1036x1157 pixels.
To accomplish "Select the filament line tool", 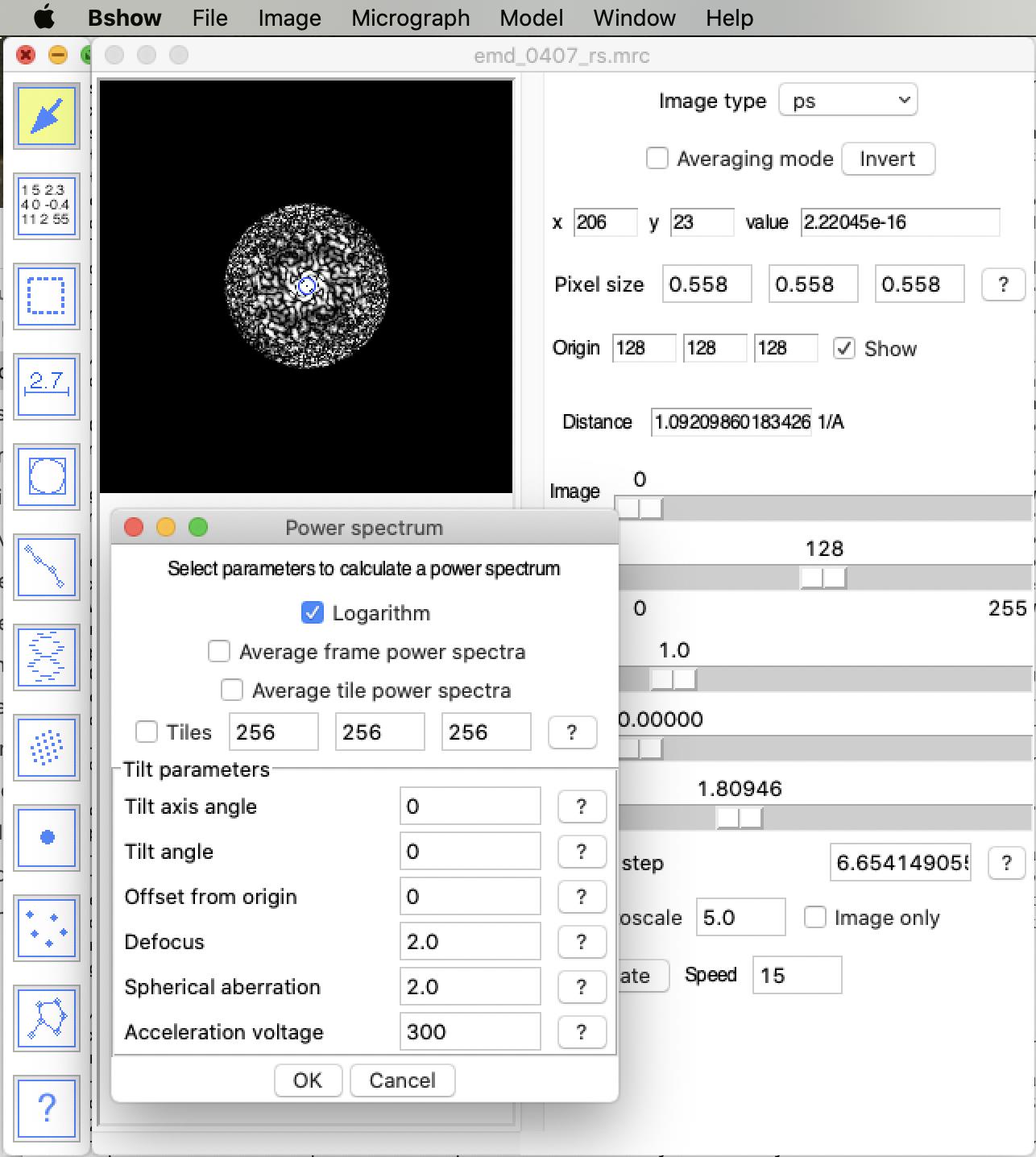I will [48, 567].
